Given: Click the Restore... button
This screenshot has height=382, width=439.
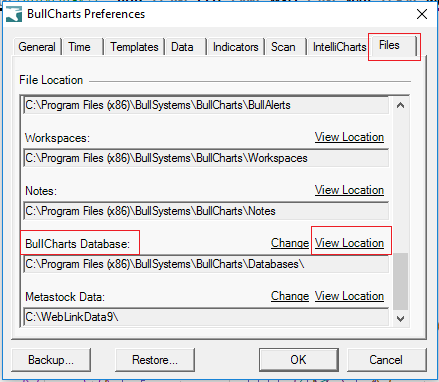Looking at the screenshot, I should click(155, 360).
